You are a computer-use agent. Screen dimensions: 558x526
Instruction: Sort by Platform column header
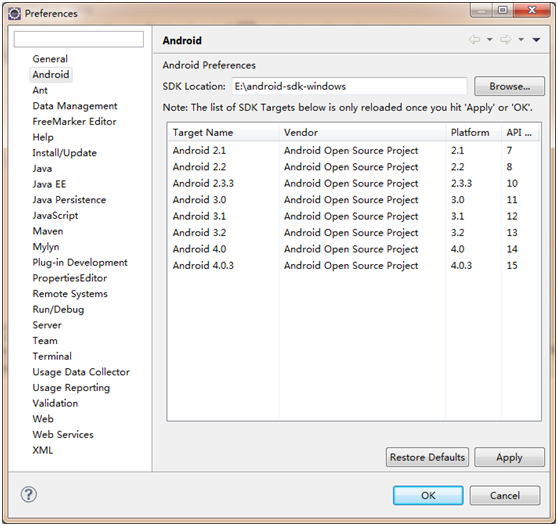pos(474,132)
